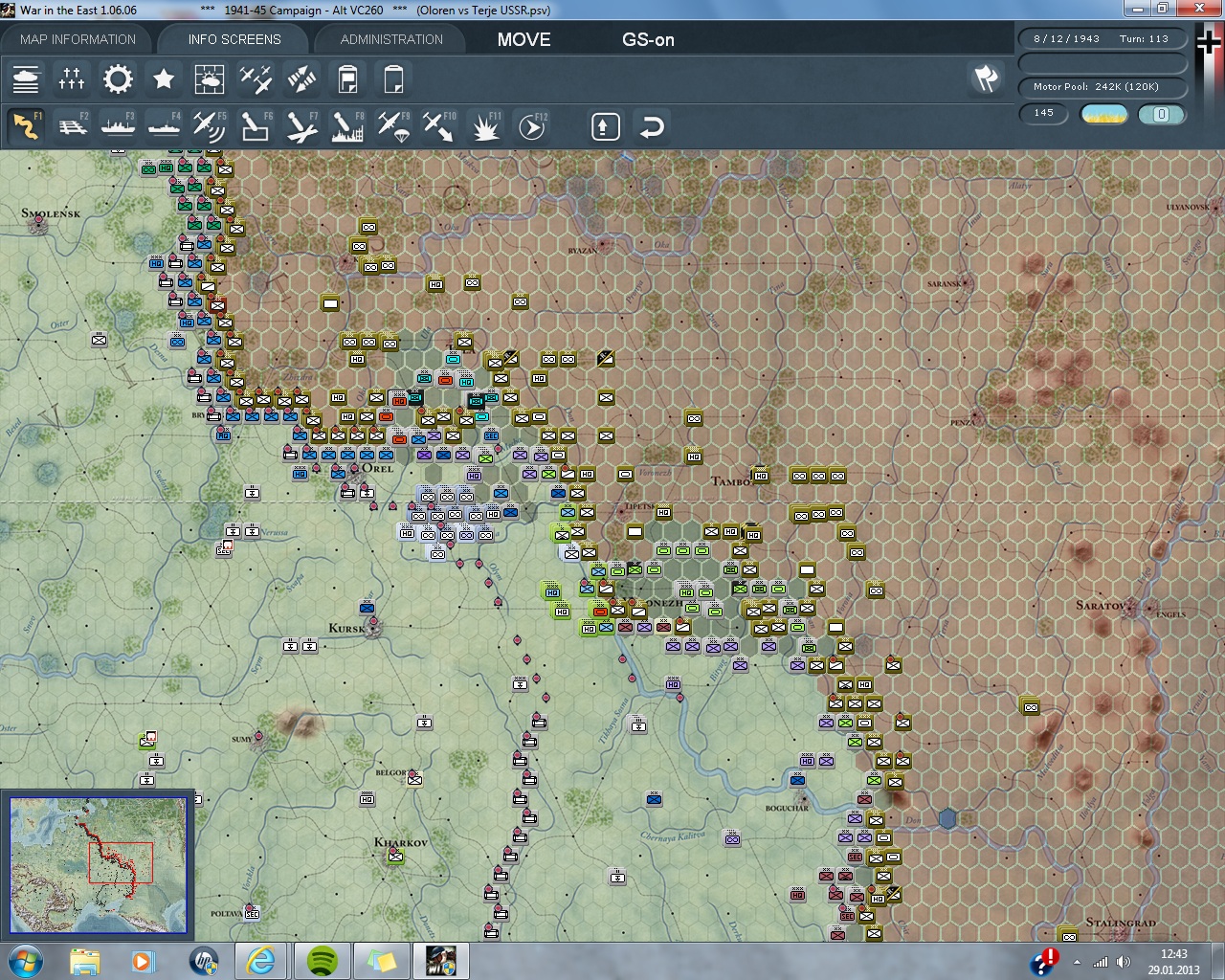Switch to the INFO SCREENS tab

click(234, 39)
